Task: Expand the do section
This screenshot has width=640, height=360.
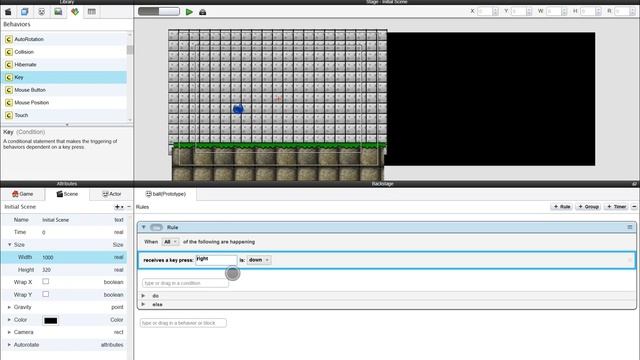Action: [x=143, y=296]
